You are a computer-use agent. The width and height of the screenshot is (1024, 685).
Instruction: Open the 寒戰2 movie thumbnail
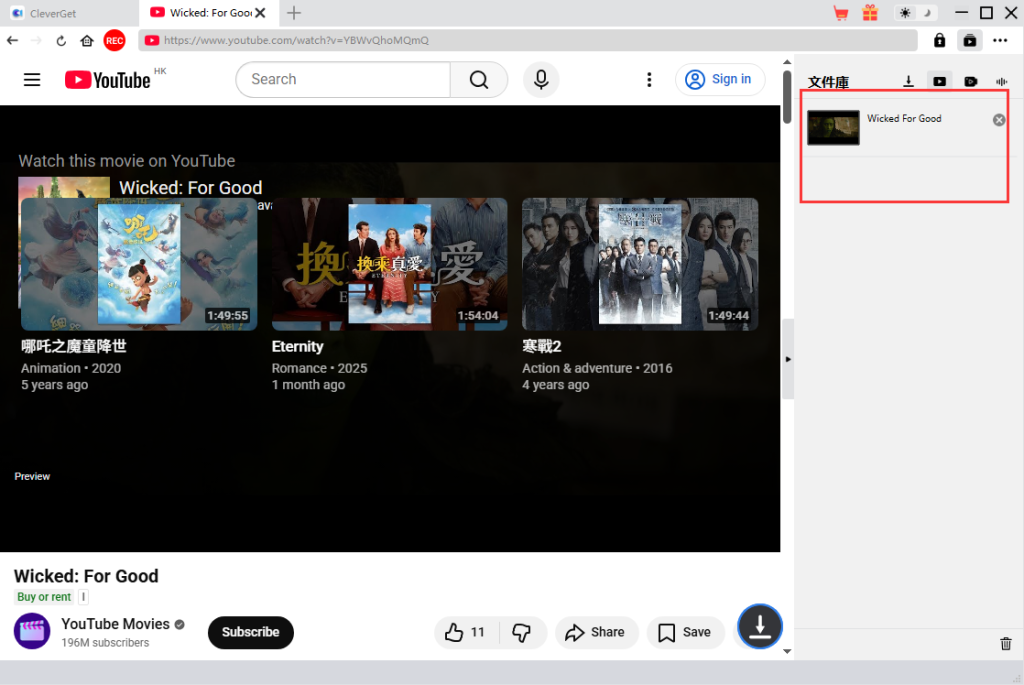(x=640, y=264)
